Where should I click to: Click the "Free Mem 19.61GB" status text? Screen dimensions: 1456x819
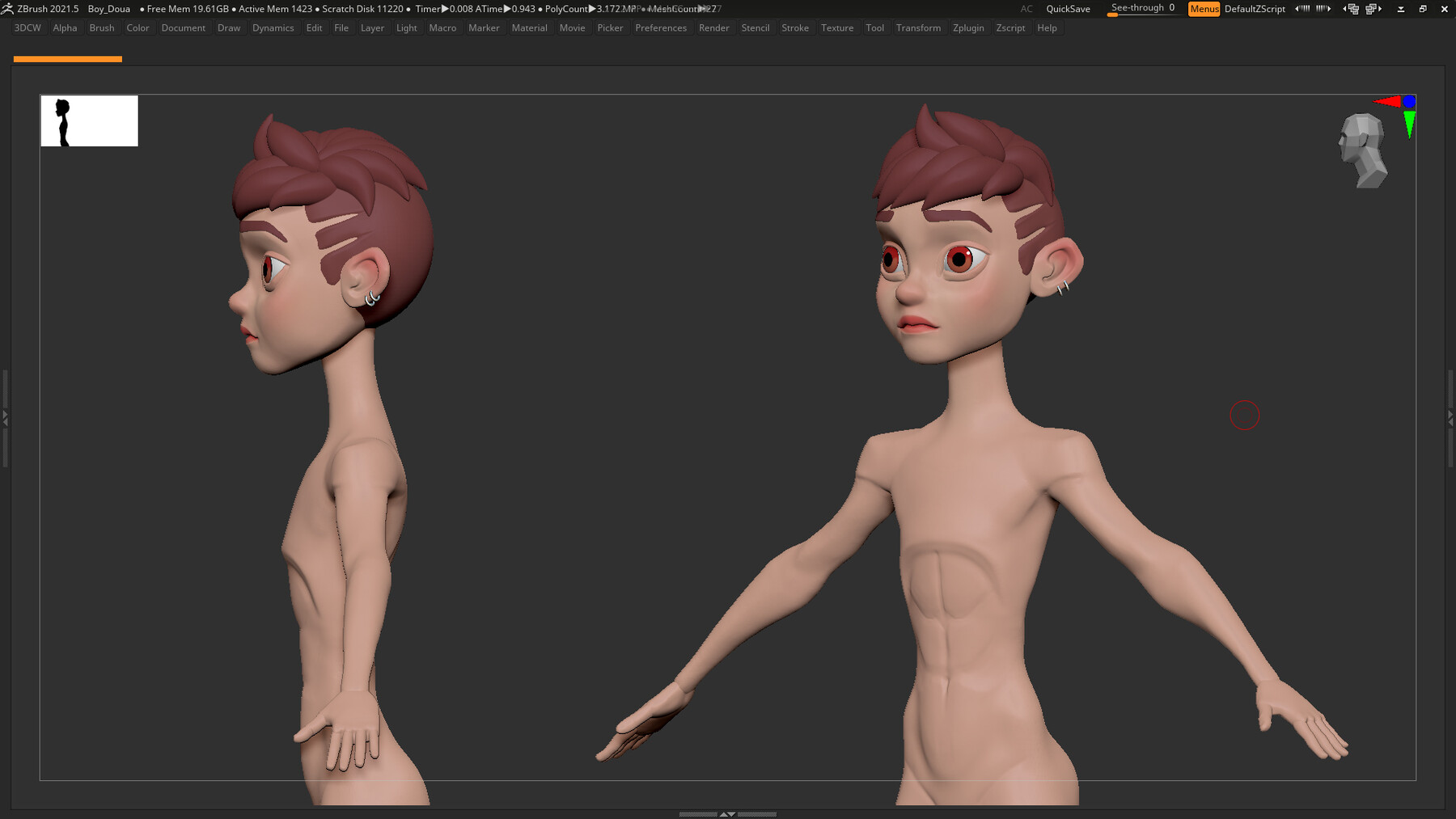point(188,9)
